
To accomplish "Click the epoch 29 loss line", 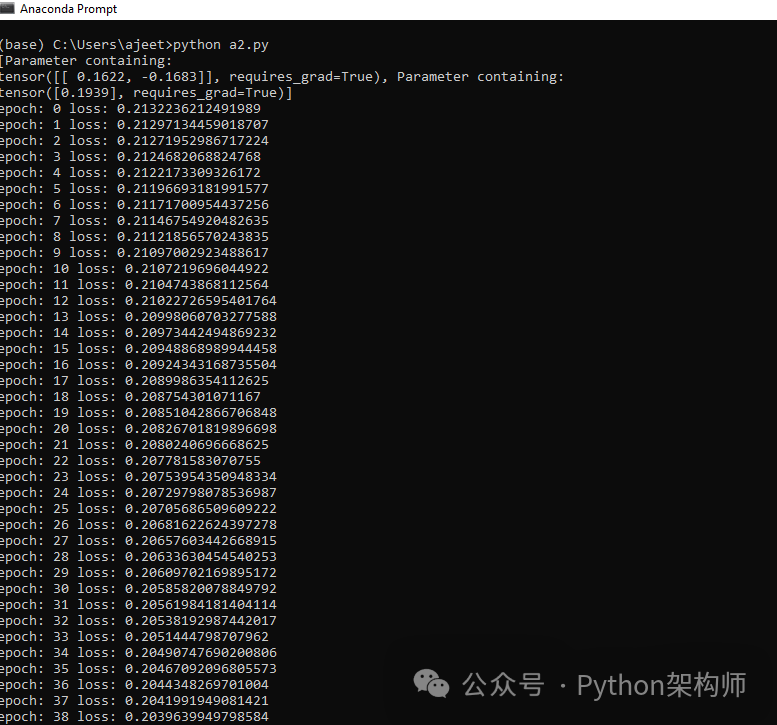I will pos(138,572).
